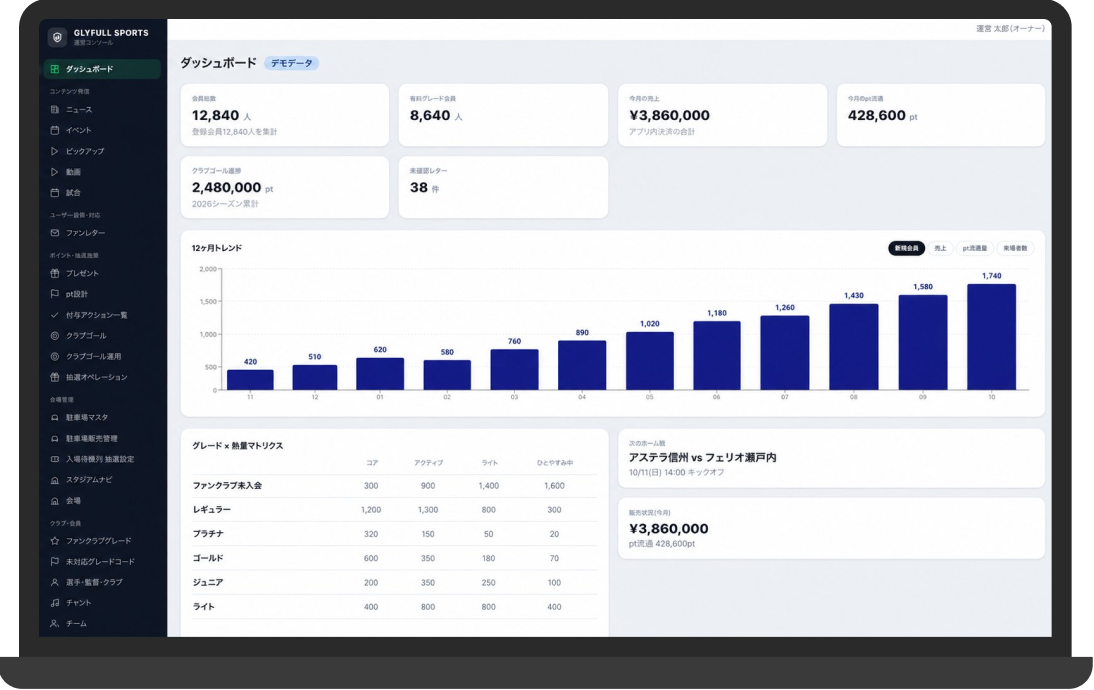Click the 2,480,000 club goal value
This screenshot has width=1094, height=690.
tap(226, 188)
